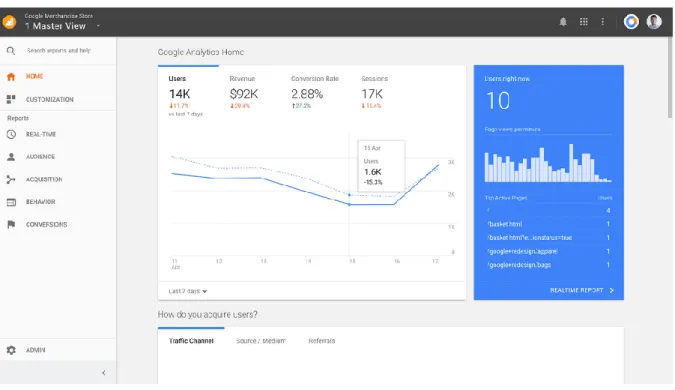Open the notifications bell icon
The height and width of the screenshot is (390, 675).
click(563, 22)
